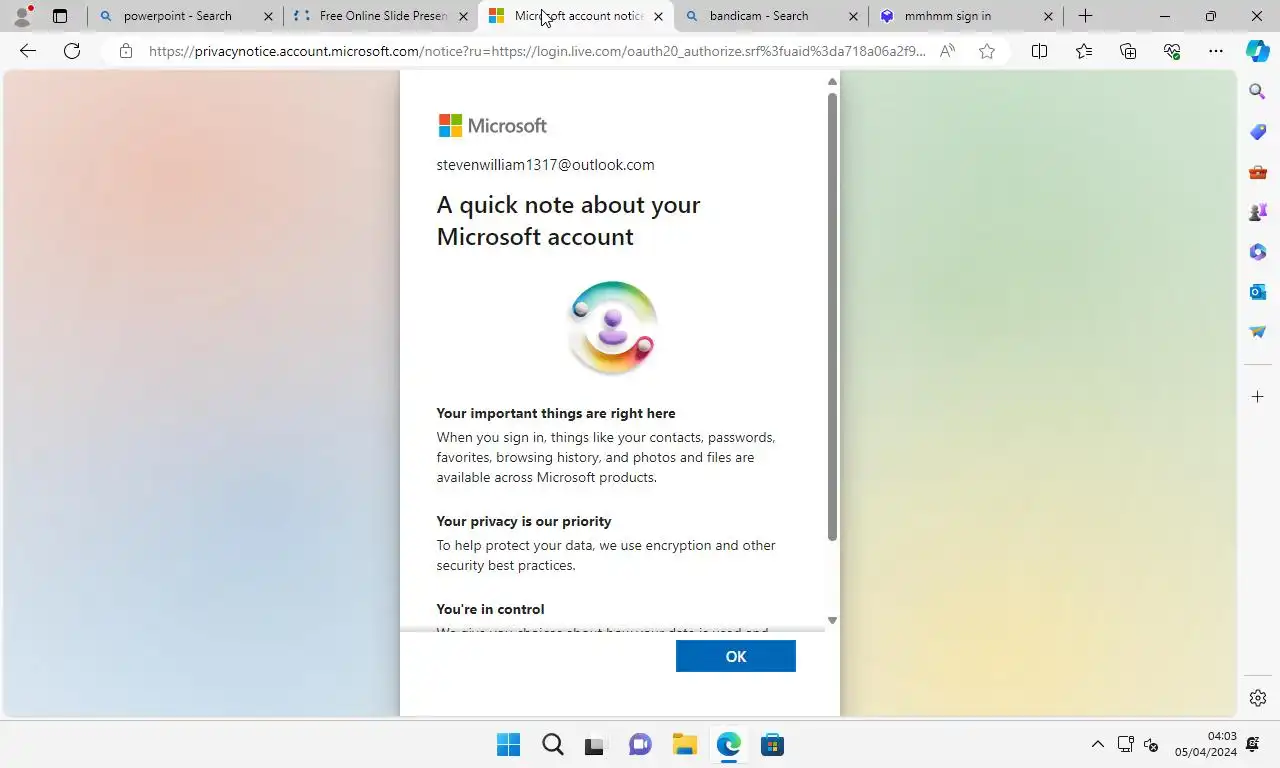Image resolution: width=1280 pixels, height=768 pixels.
Task: Start Read aloud from address bar
Action: 947,51
